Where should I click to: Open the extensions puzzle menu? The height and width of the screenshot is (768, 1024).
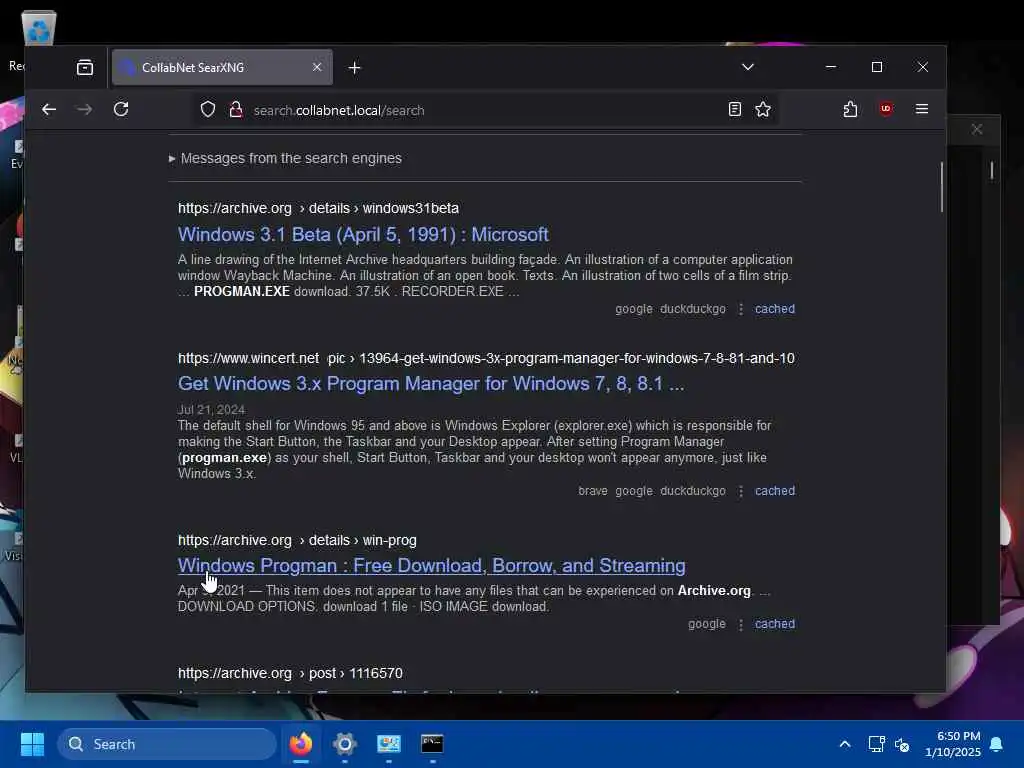click(x=850, y=110)
